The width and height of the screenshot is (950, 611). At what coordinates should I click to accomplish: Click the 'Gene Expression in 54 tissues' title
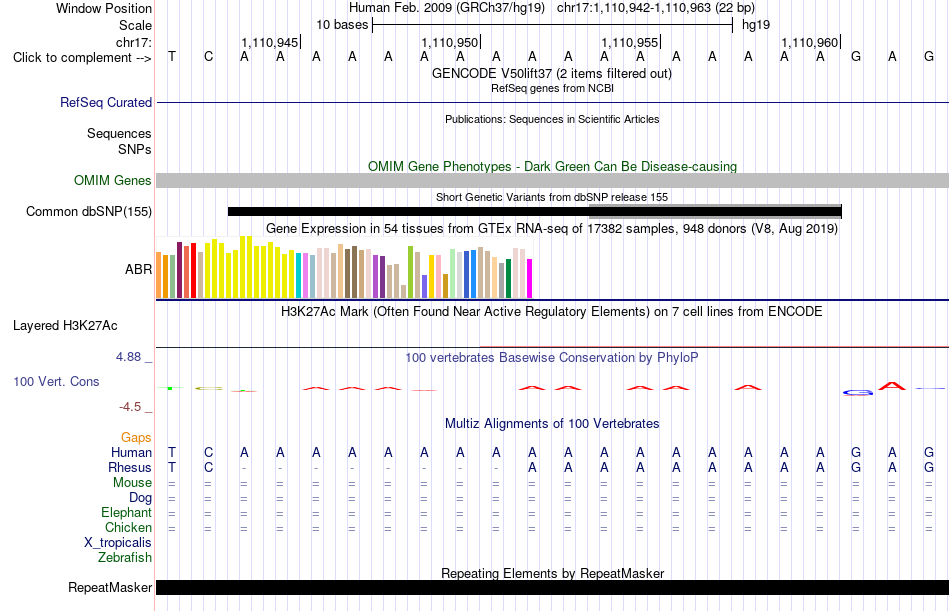point(552,229)
